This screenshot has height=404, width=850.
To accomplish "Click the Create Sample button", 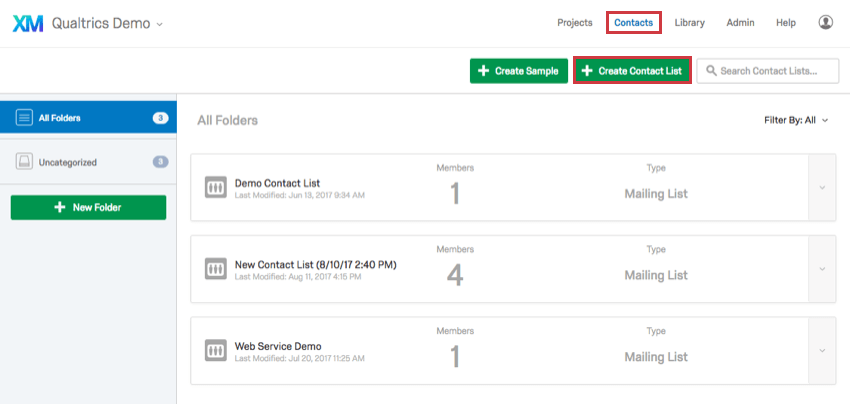I will tap(519, 71).
